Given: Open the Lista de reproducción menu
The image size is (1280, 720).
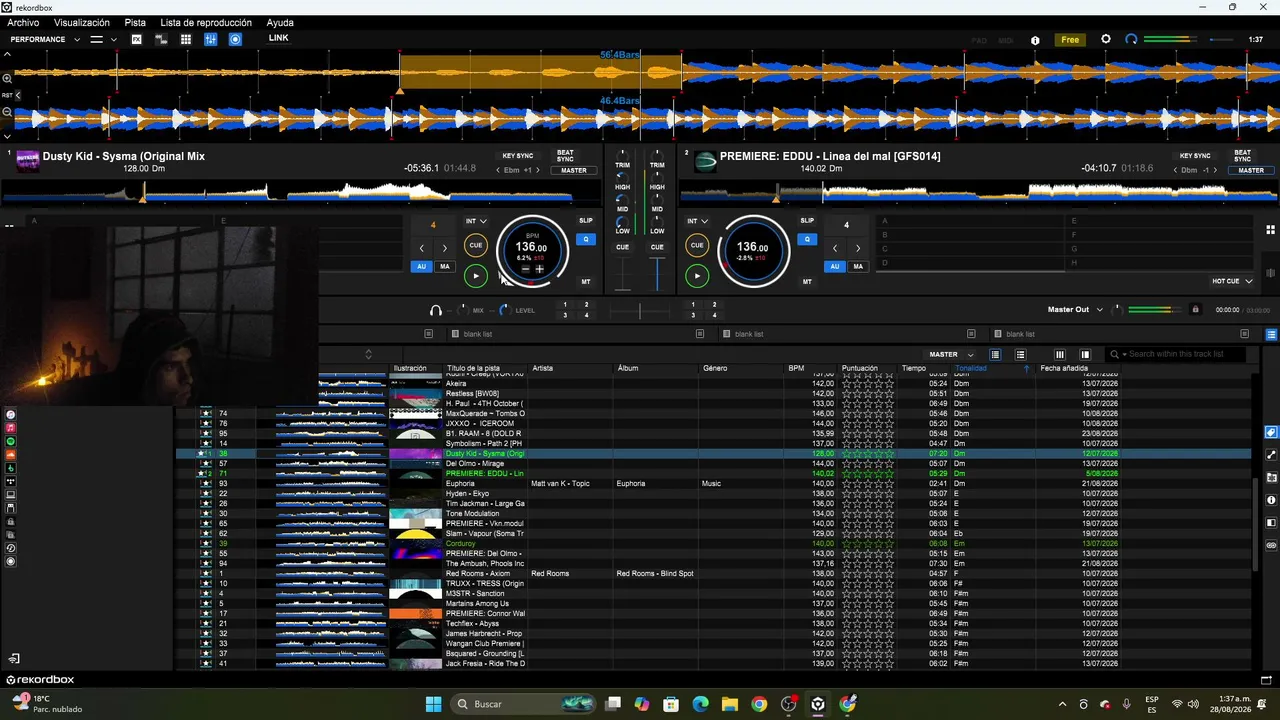Looking at the screenshot, I should (206, 22).
